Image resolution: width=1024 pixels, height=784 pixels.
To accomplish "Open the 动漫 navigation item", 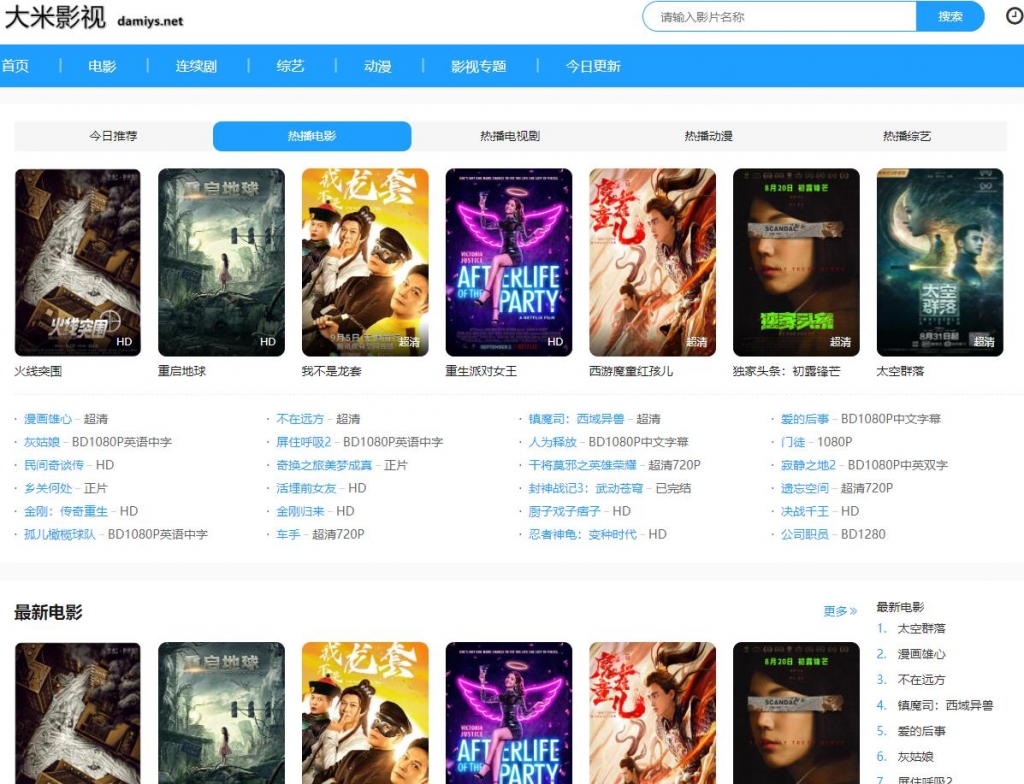I will [x=377, y=66].
